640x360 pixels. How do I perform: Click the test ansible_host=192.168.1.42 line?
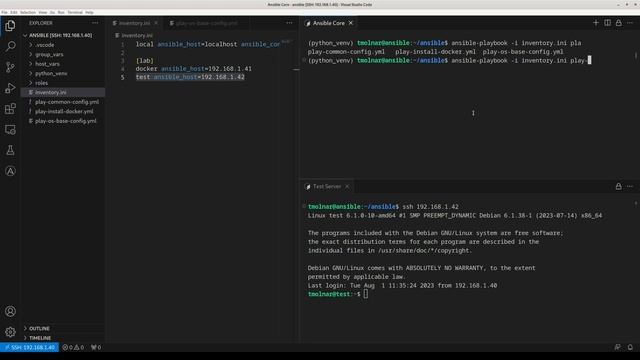tap(190, 77)
